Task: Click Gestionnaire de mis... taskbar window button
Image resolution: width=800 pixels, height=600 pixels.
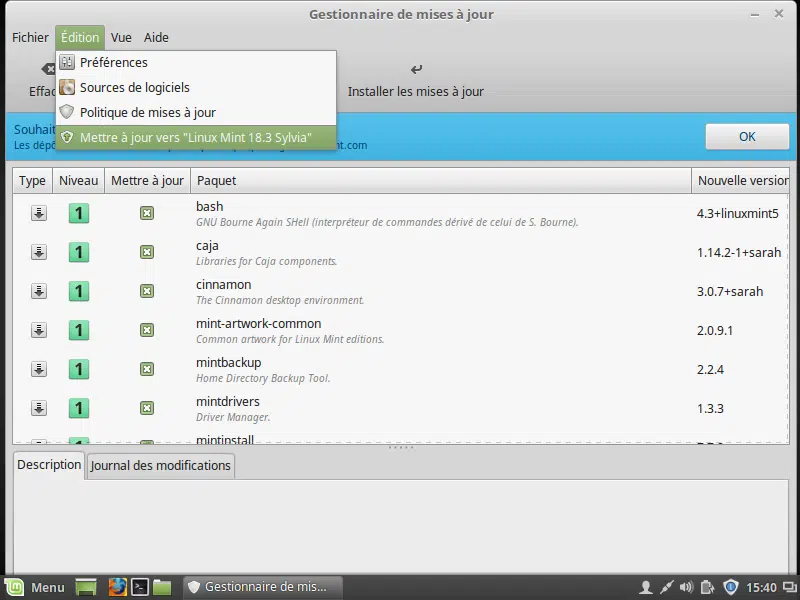Action: pyautogui.click(x=263, y=587)
